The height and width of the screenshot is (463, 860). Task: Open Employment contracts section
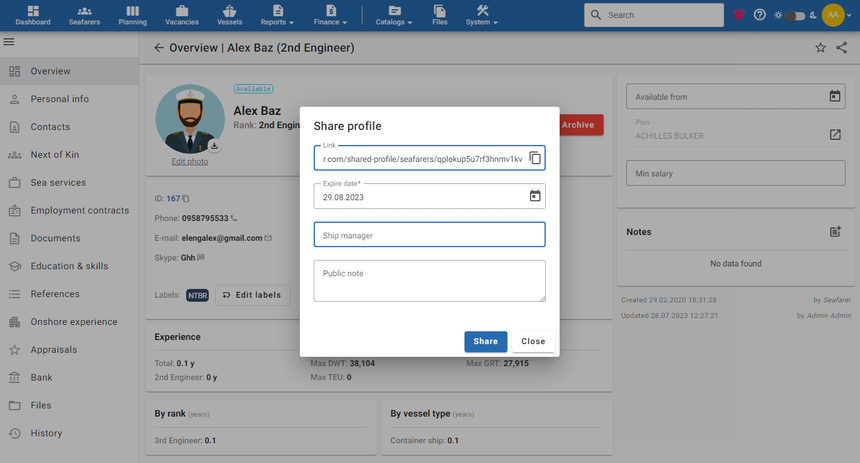click(x=69, y=210)
